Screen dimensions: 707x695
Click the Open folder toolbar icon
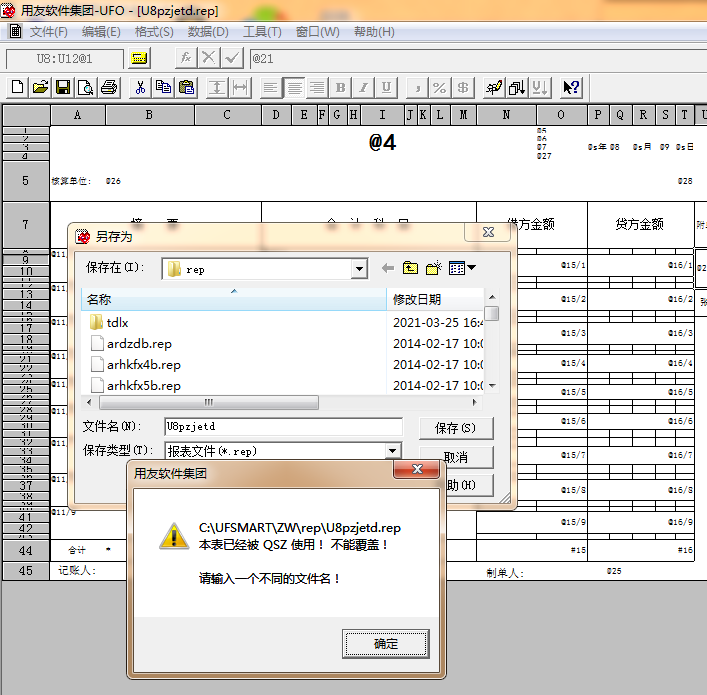click(x=40, y=87)
